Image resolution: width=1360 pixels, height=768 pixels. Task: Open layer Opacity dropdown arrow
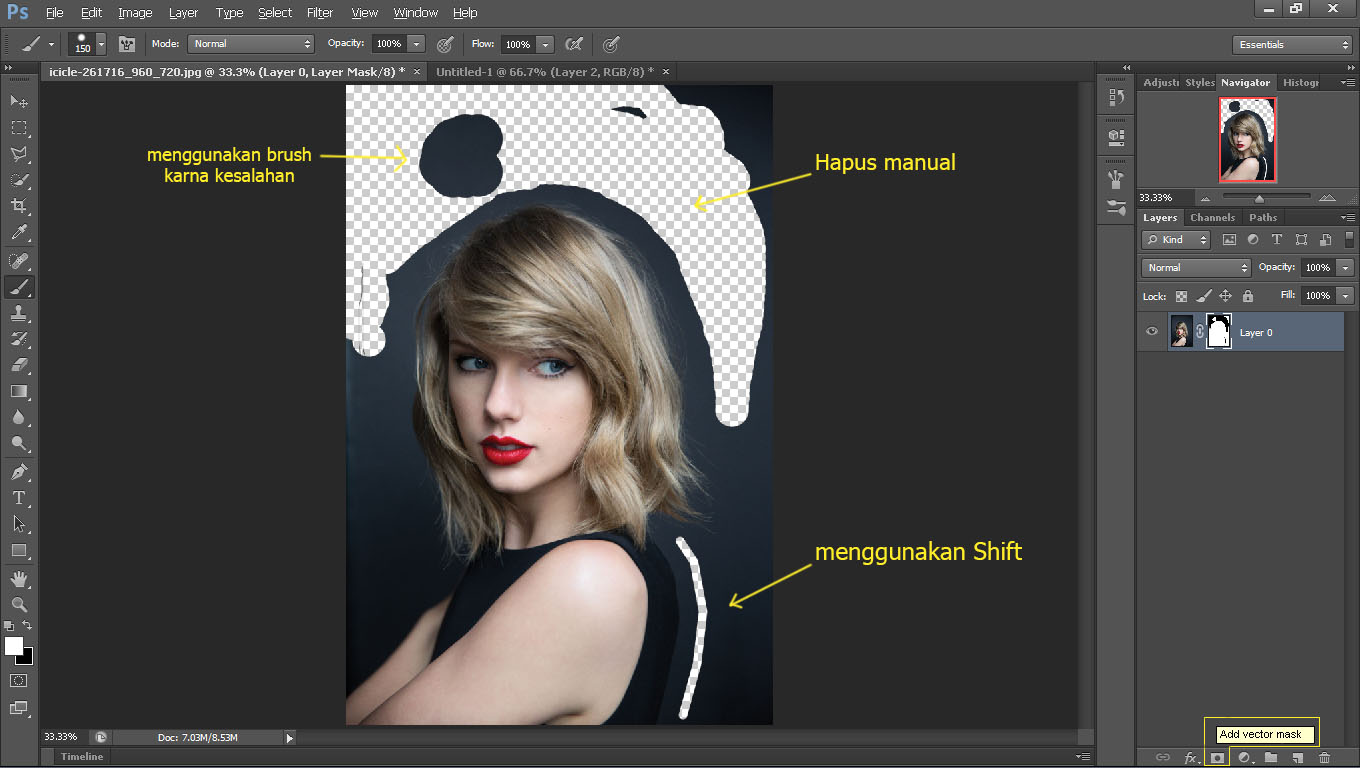click(1346, 268)
